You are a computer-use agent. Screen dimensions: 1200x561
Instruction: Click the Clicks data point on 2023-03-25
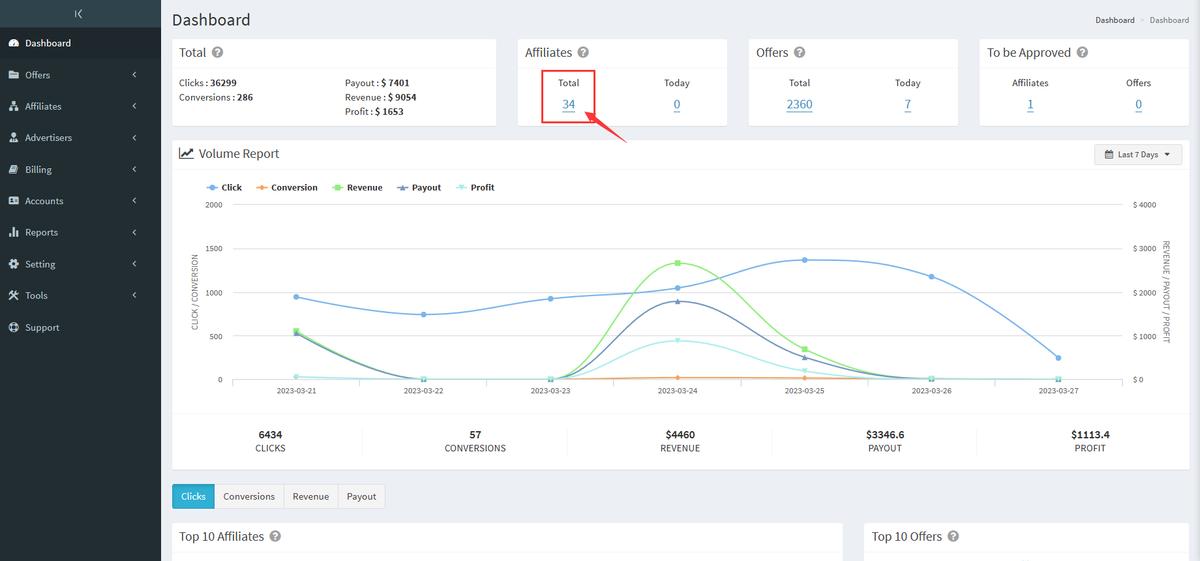click(804, 260)
